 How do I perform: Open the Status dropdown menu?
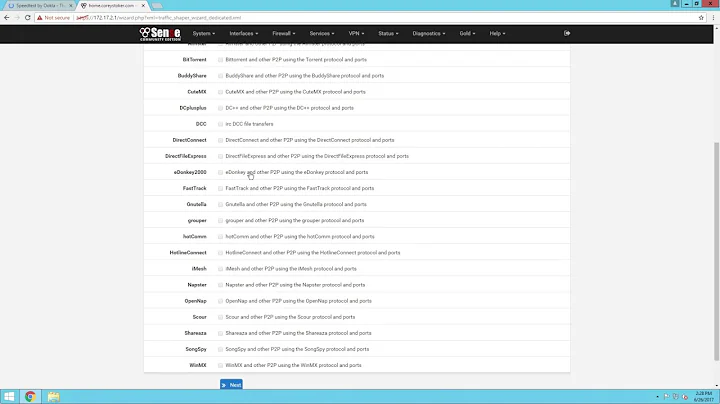[388, 34]
